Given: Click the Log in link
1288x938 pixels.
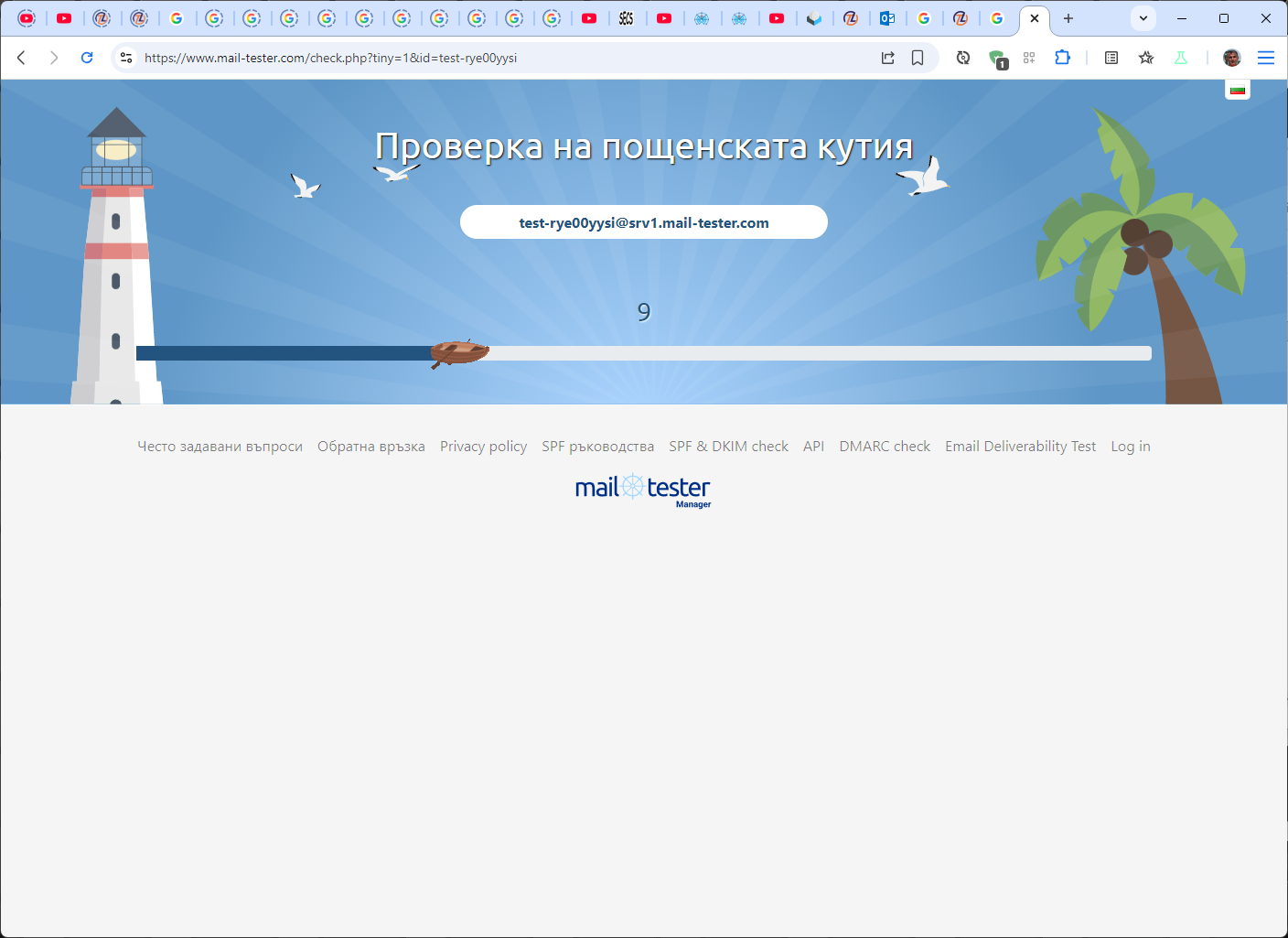Looking at the screenshot, I should click(1131, 447).
